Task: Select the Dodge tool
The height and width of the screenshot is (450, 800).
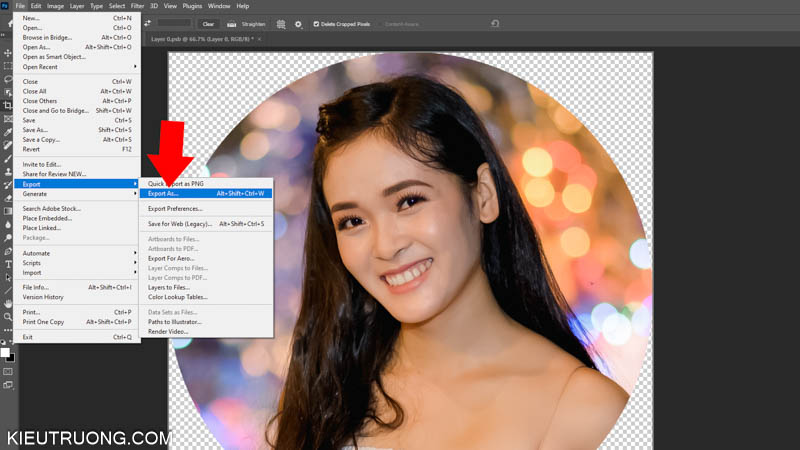Action: pyautogui.click(x=8, y=238)
